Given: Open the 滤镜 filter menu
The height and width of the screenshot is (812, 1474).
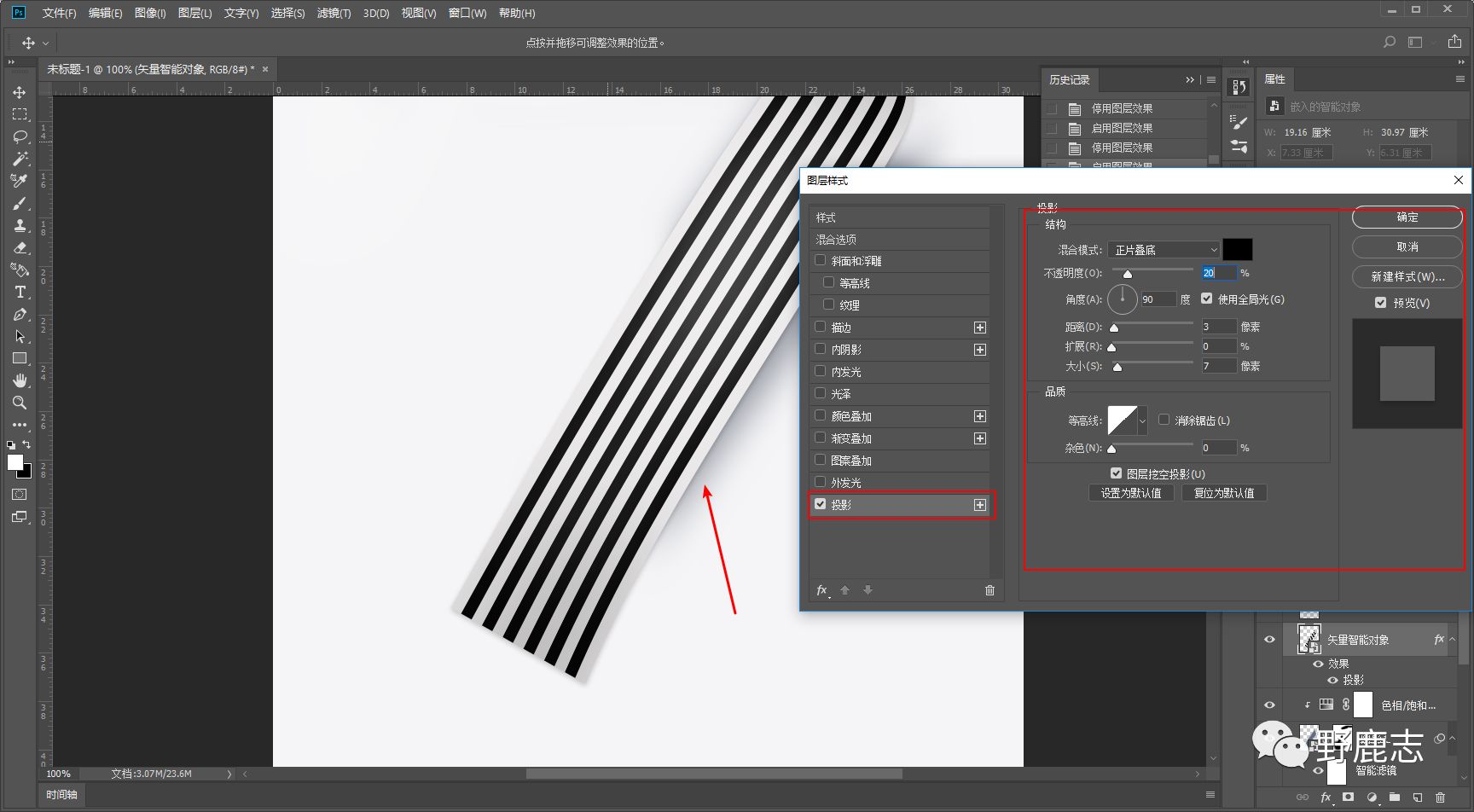Looking at the screenshot, I should coord(334,13).
